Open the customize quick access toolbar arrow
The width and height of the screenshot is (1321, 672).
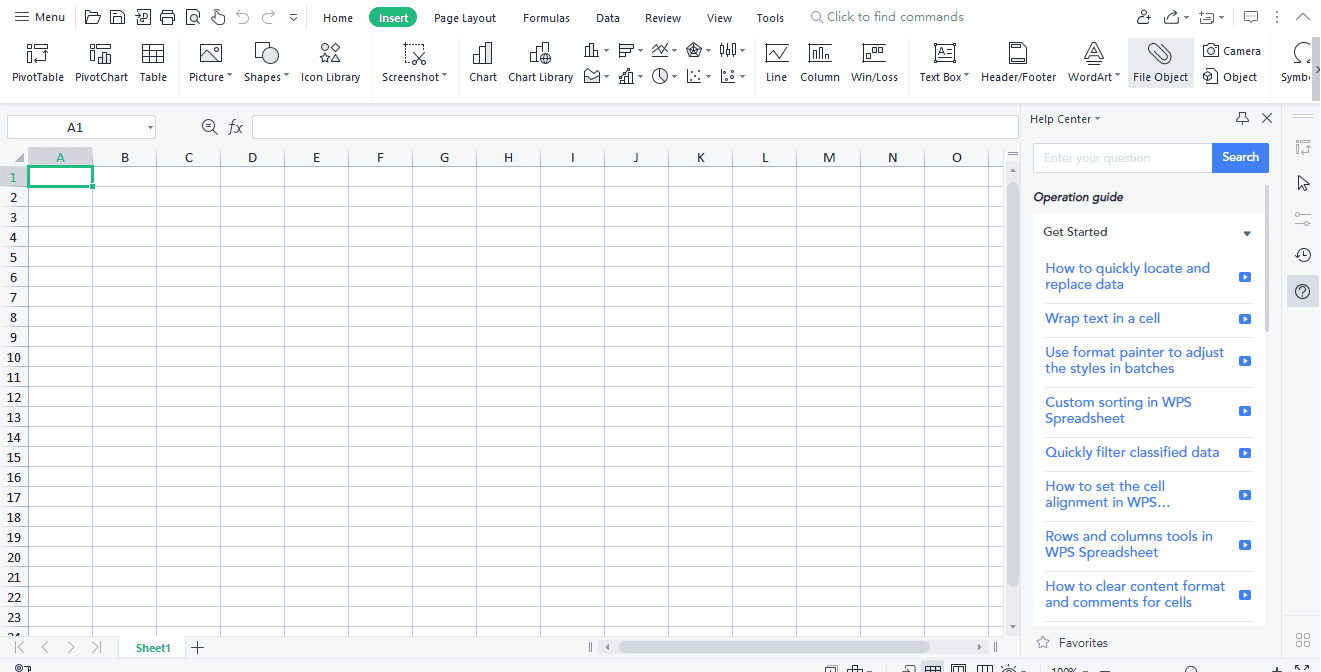coord(293,17)
